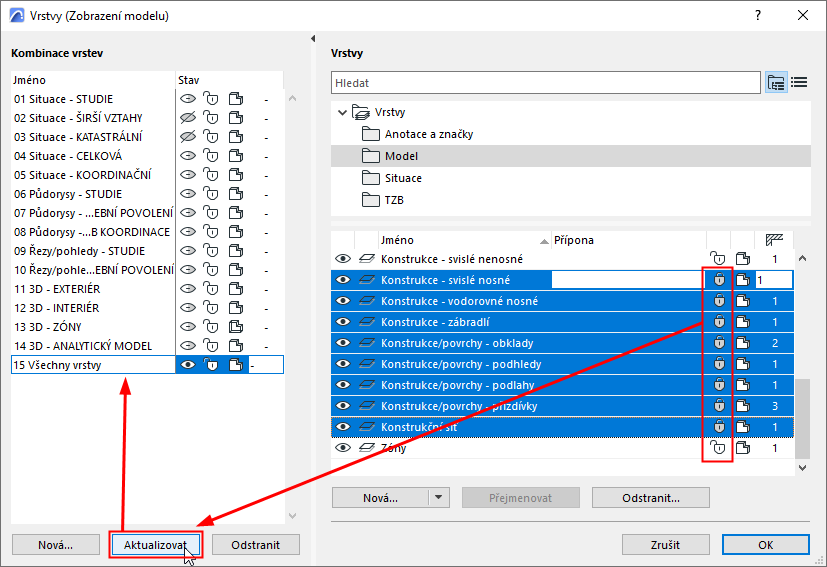827x567 pixels.
Task: Switch to folder tree layer view
Action: point(776,83)
